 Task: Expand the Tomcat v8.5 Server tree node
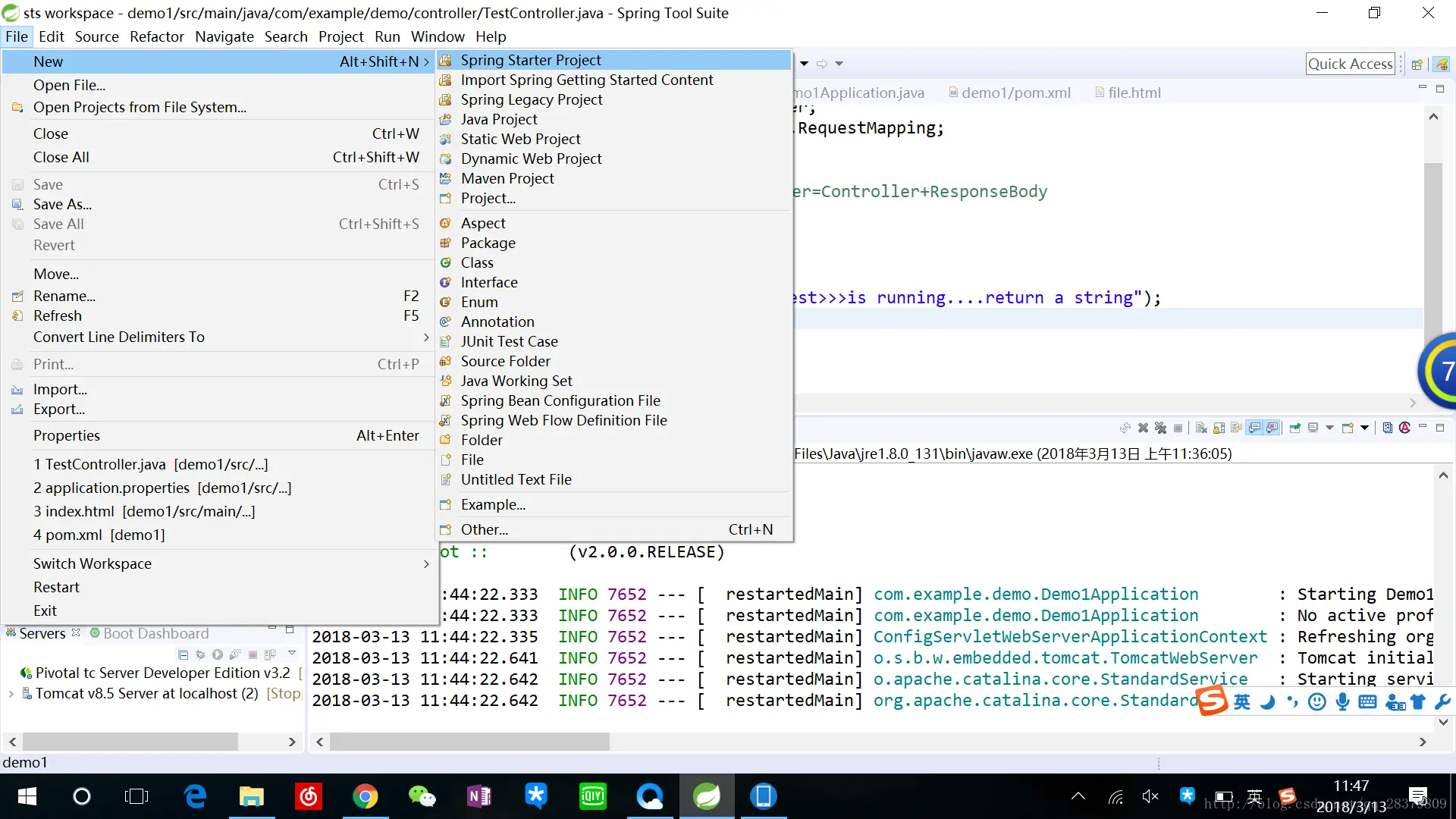[x=11, y=694]
